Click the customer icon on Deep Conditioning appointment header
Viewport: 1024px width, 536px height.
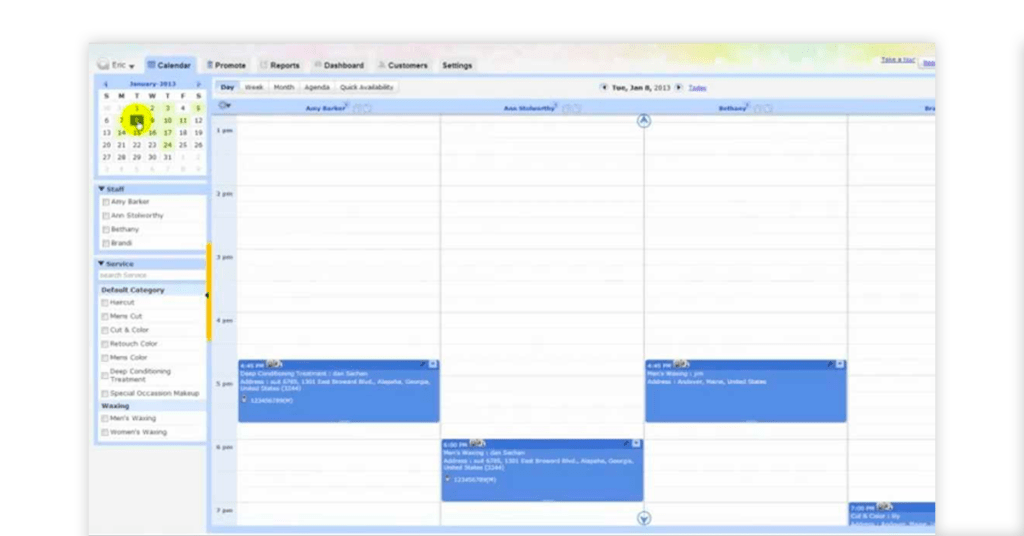click(x=274, y=364)
